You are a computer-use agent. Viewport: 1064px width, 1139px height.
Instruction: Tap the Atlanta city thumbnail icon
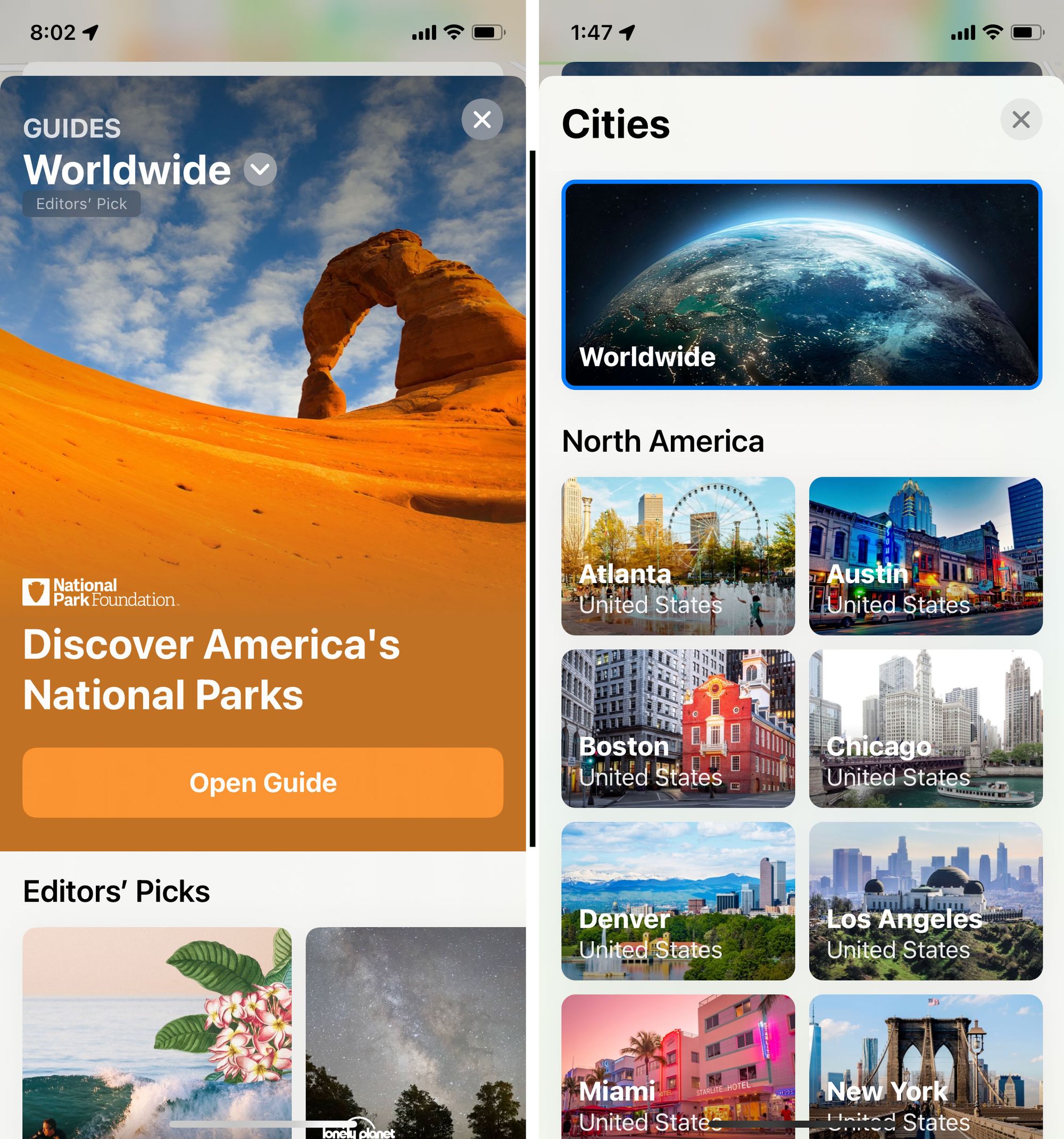tap(677, 553)
